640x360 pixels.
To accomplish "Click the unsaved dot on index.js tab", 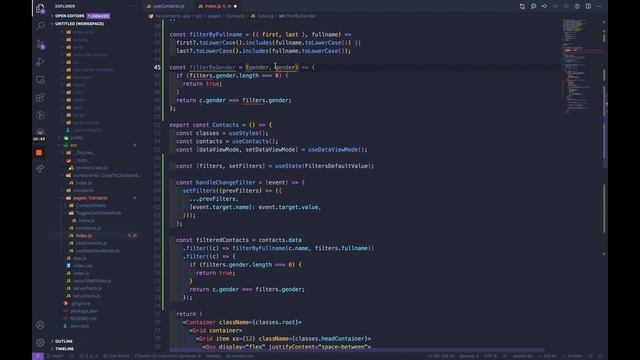I will coord(236,6).
